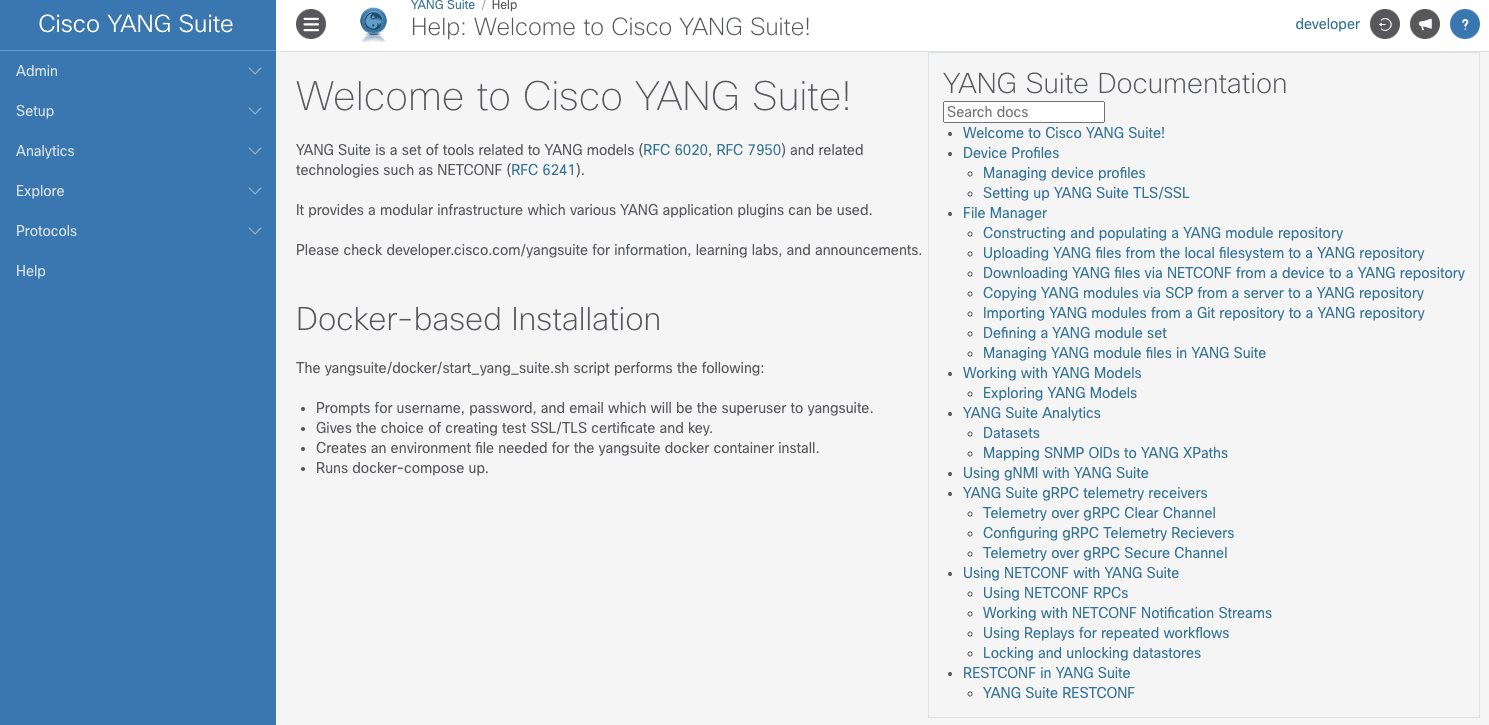Select Help in the sidebar

coord(31,271)
